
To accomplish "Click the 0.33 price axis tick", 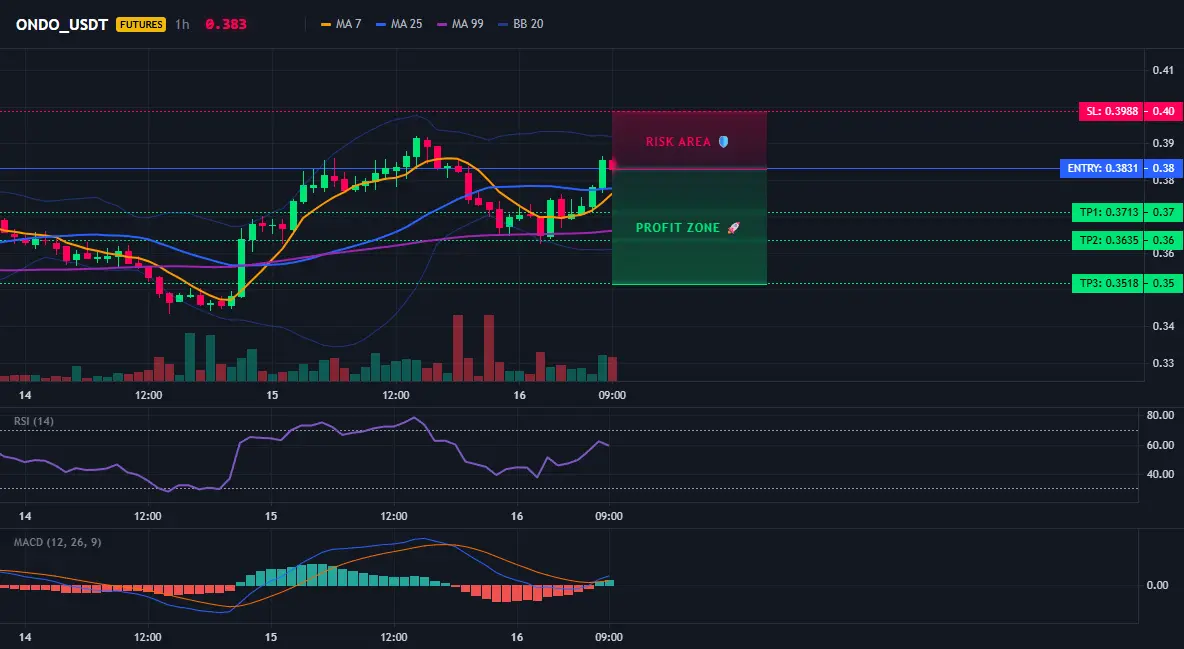I will 1163,363.
